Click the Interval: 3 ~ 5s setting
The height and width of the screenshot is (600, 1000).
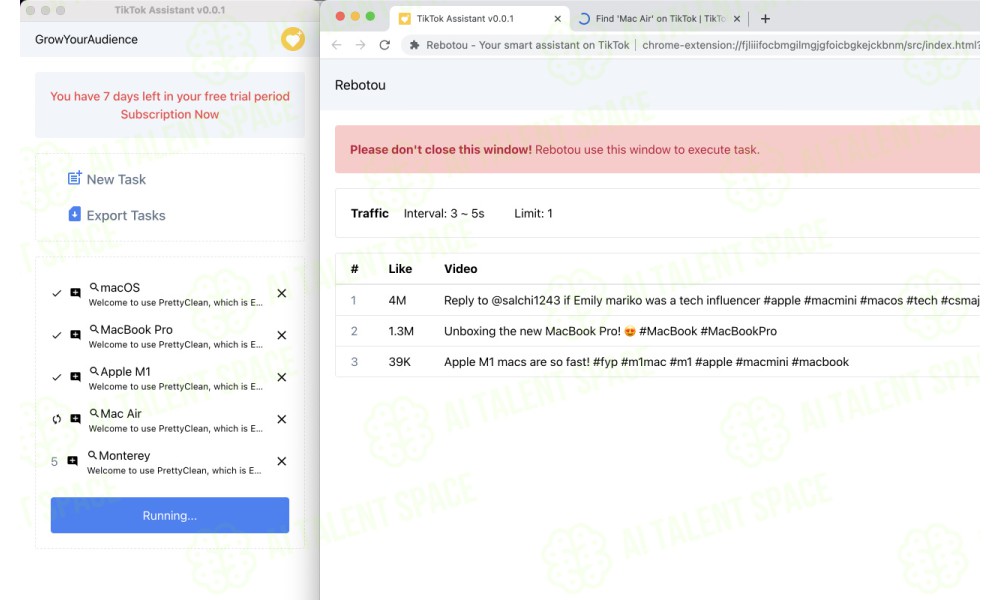tap(444, 214)
